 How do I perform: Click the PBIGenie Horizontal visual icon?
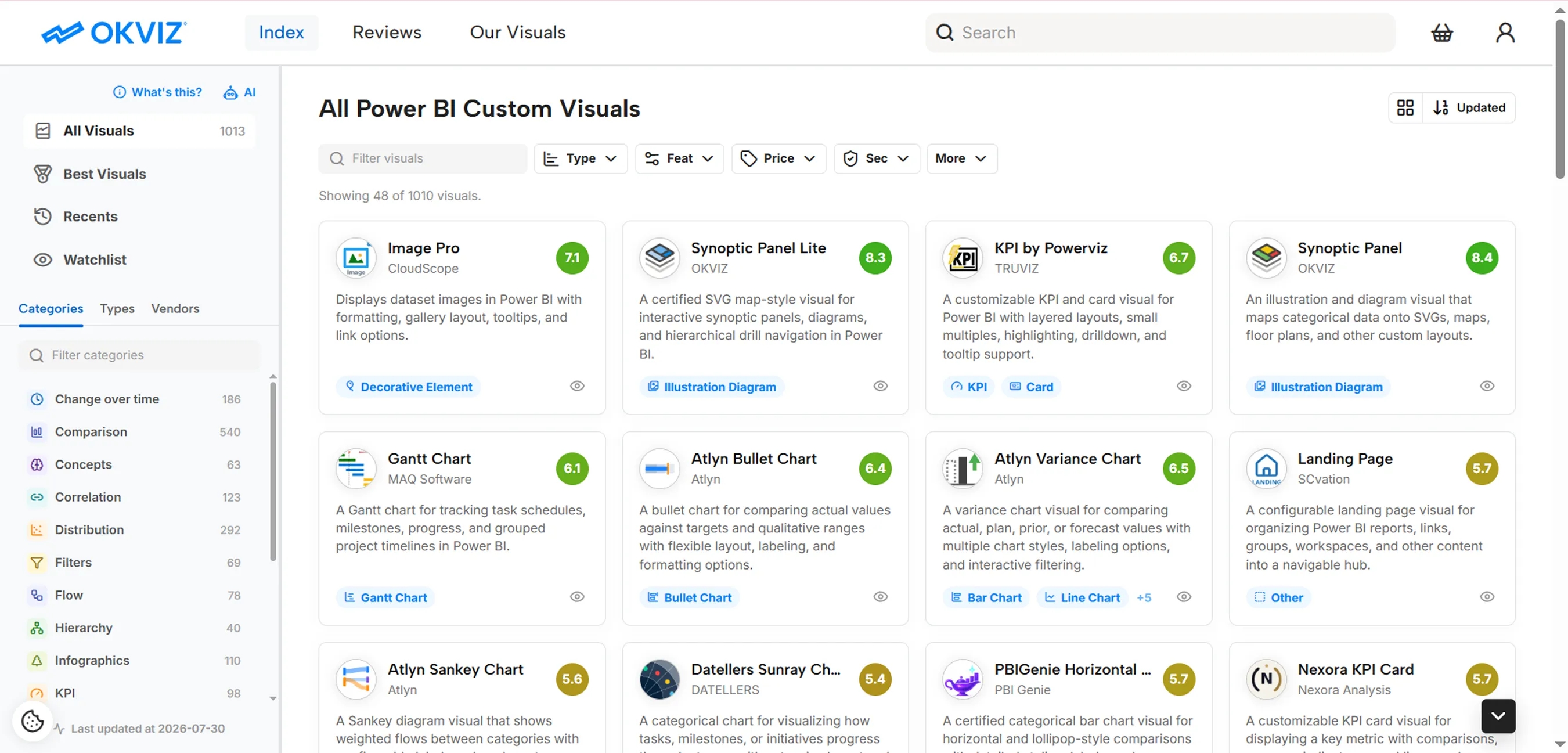click(x=963, y=679)
